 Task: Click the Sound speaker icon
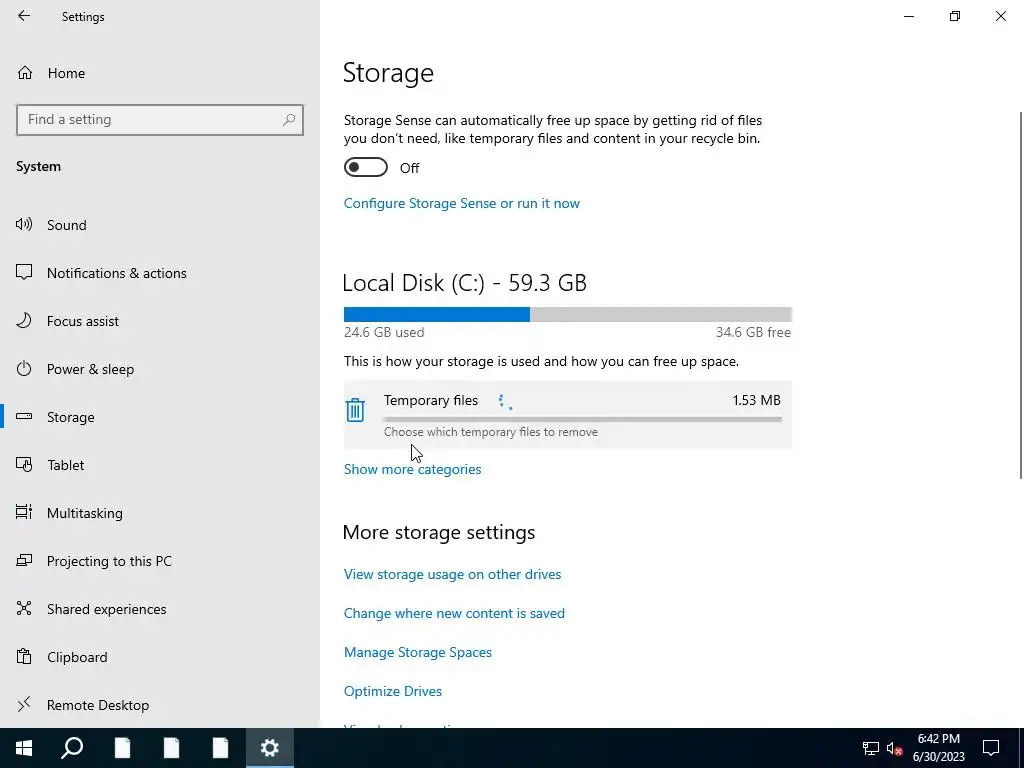point(24,225)
